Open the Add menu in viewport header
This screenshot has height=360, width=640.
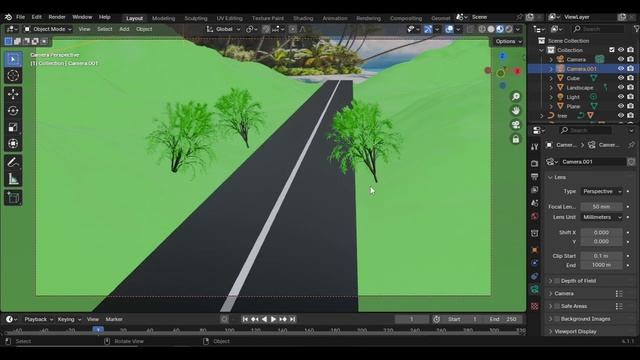click(x=124, y=29)
